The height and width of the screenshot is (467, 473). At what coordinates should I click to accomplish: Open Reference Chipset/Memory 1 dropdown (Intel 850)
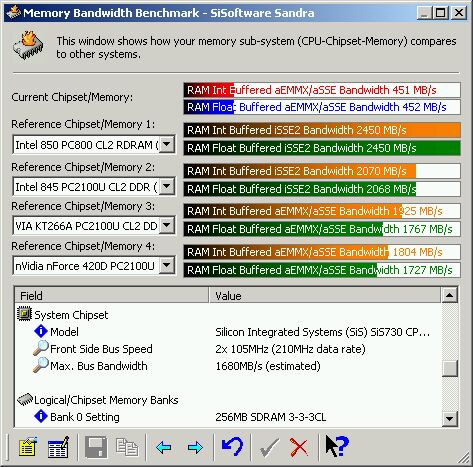[167, 144]
